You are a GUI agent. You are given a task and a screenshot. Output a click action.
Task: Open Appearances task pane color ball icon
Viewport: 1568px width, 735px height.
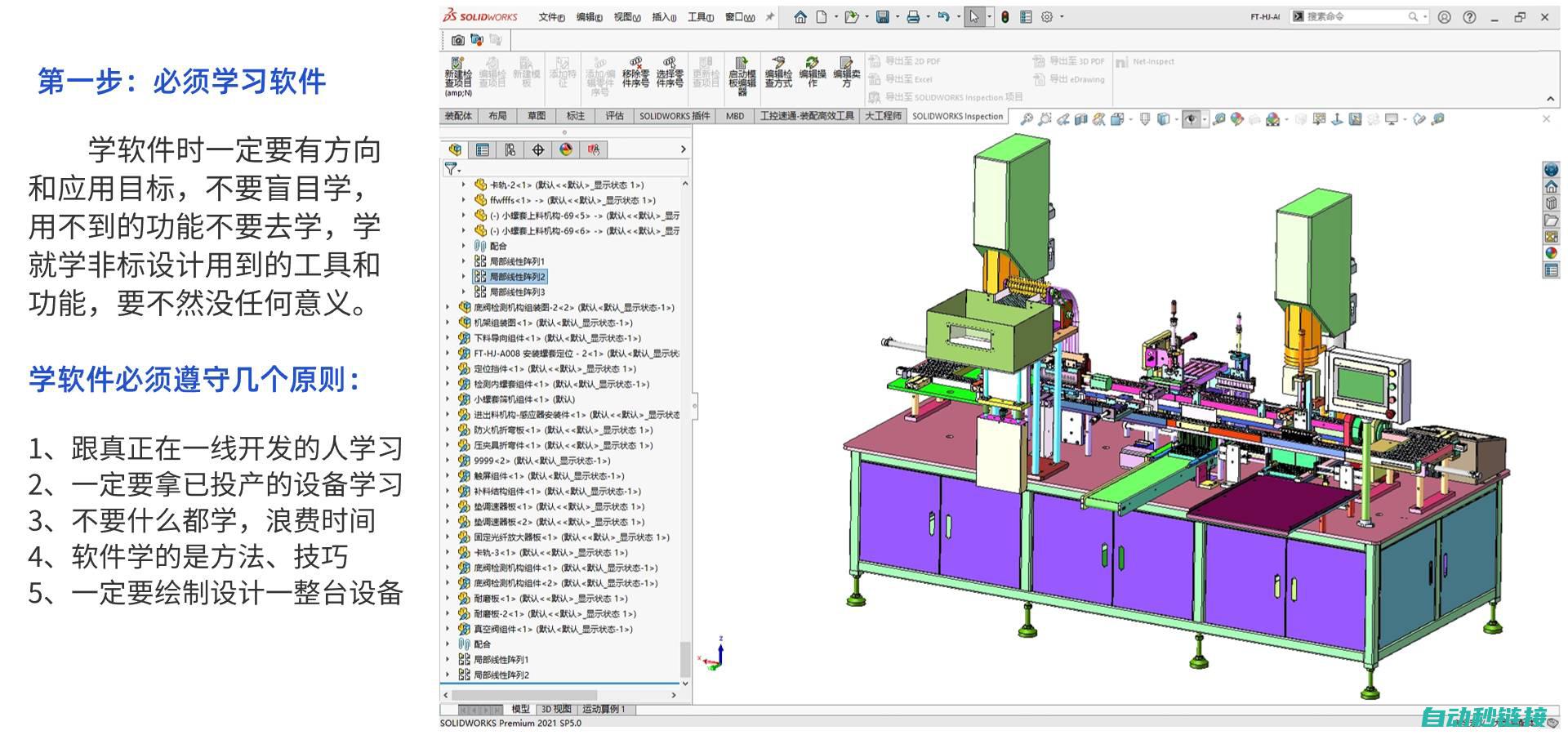click(x=1551, y=253)
